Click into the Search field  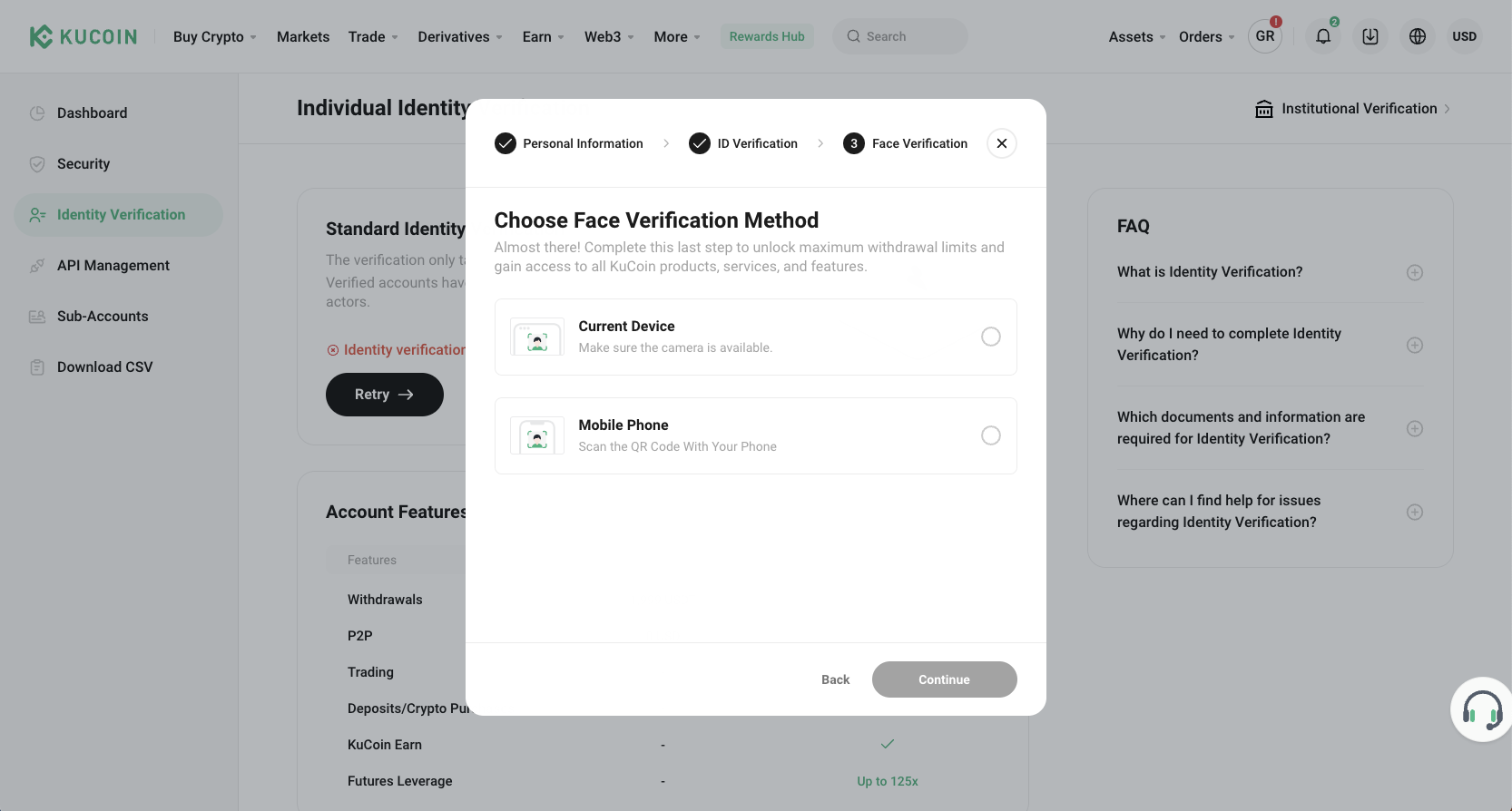(899, 36)
